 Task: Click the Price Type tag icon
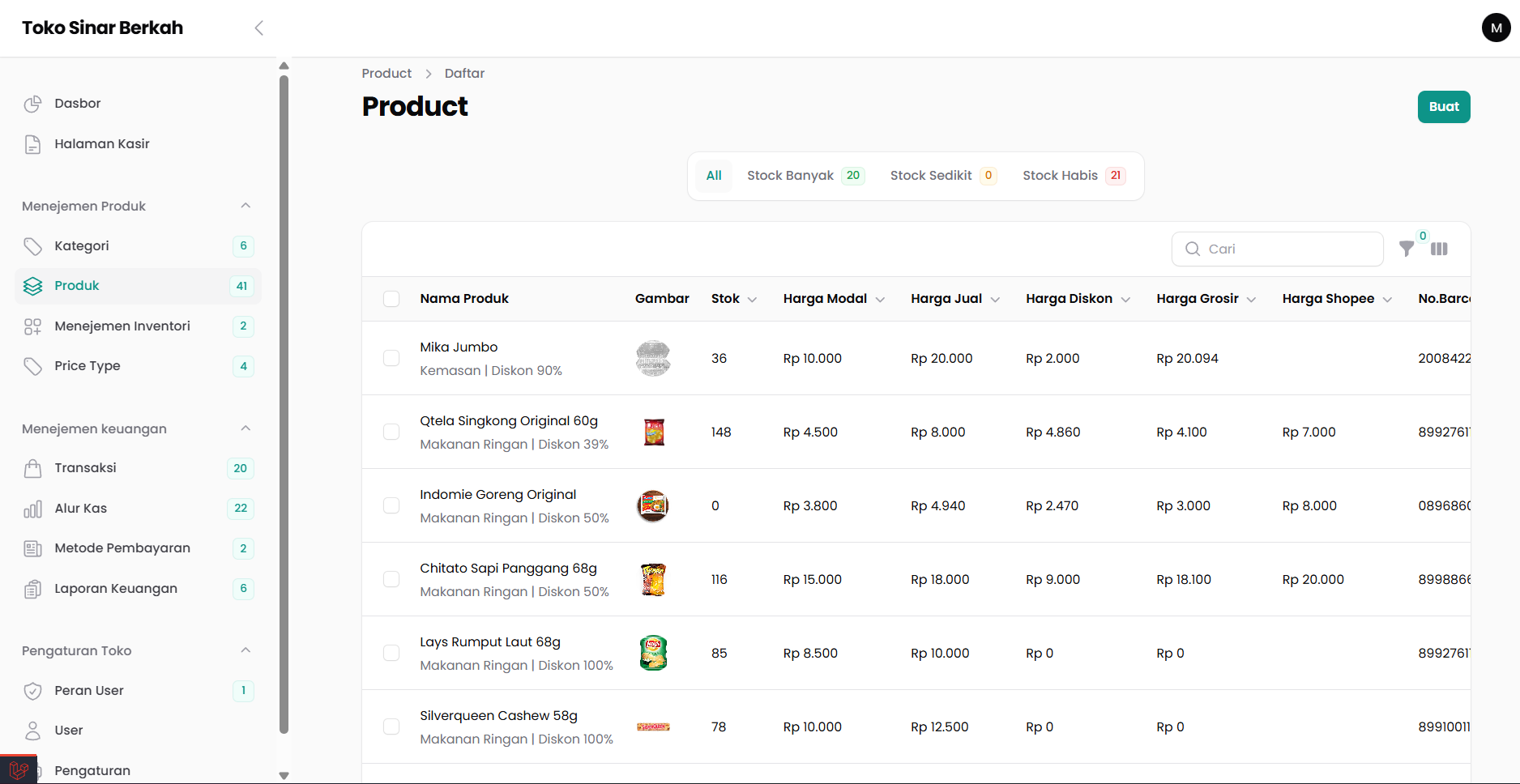click(x=32, y=366)
